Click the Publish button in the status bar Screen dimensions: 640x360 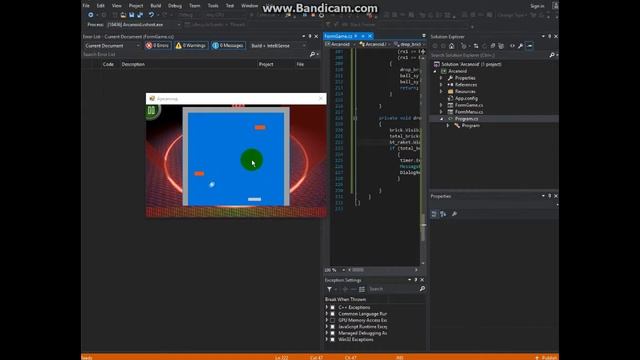pyautogui.click(x=546, y=357)
